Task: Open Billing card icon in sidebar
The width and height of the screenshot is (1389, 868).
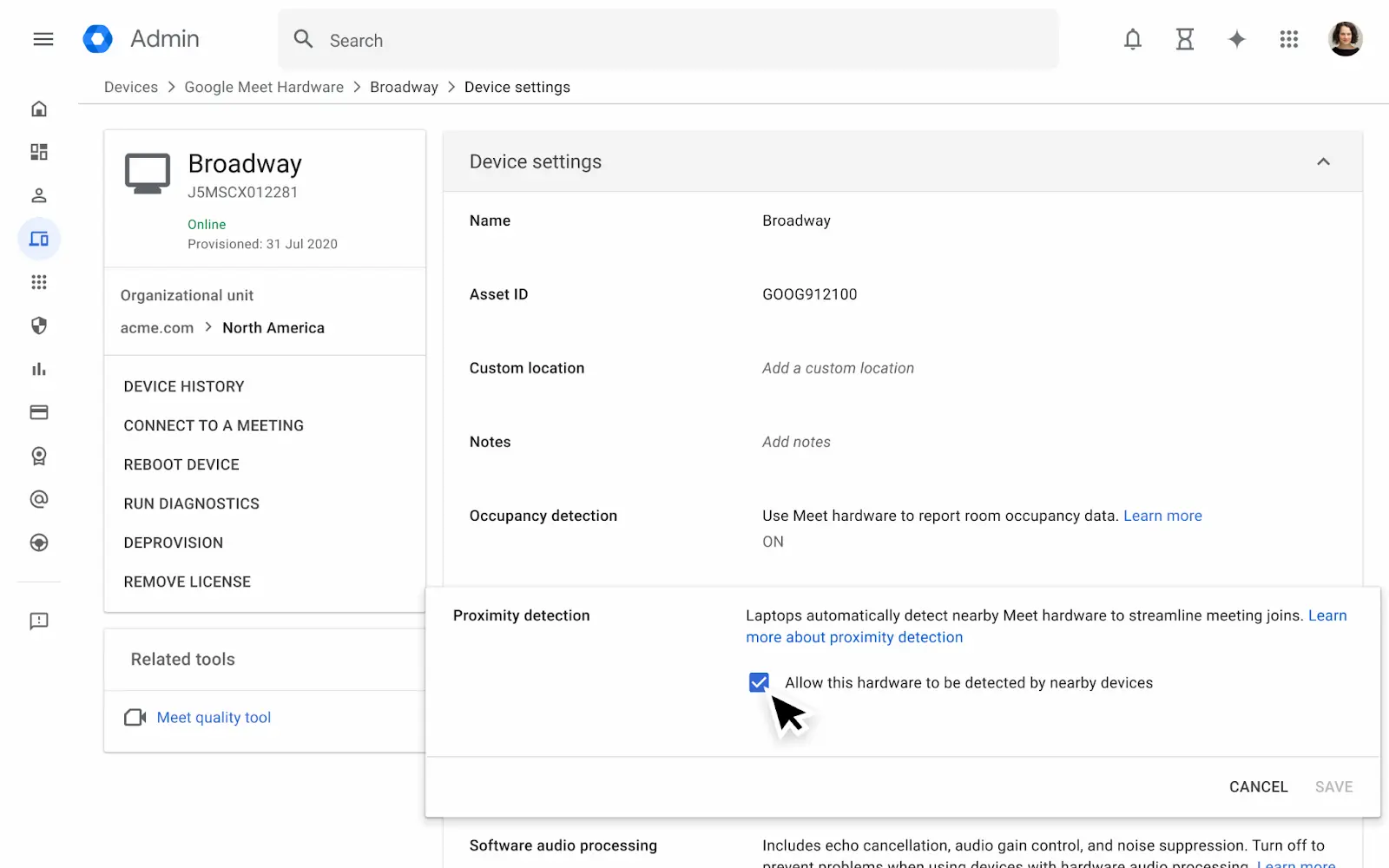Action: click(x=39, y=412)
